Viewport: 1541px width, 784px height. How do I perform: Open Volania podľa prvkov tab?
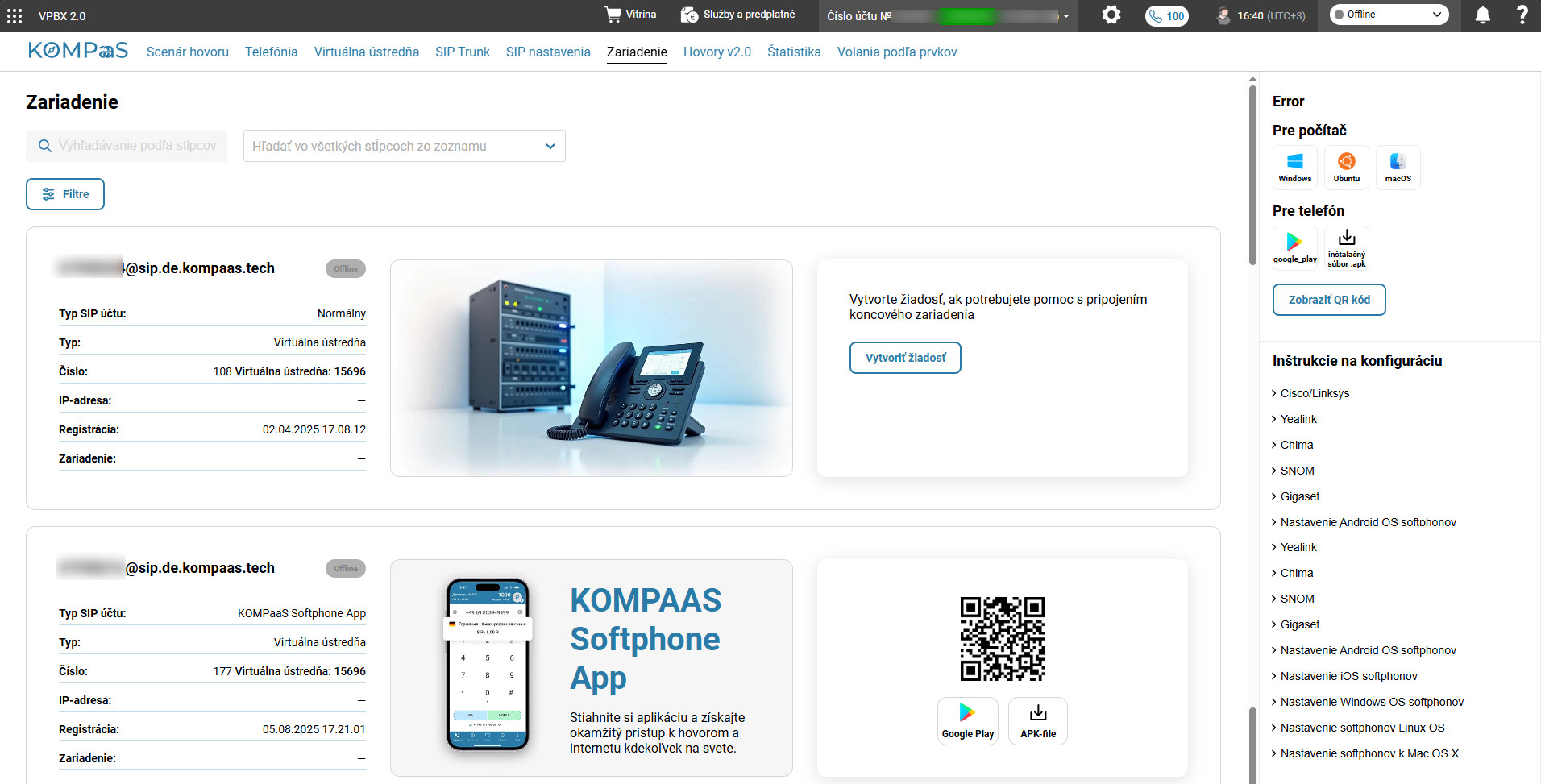897,52
